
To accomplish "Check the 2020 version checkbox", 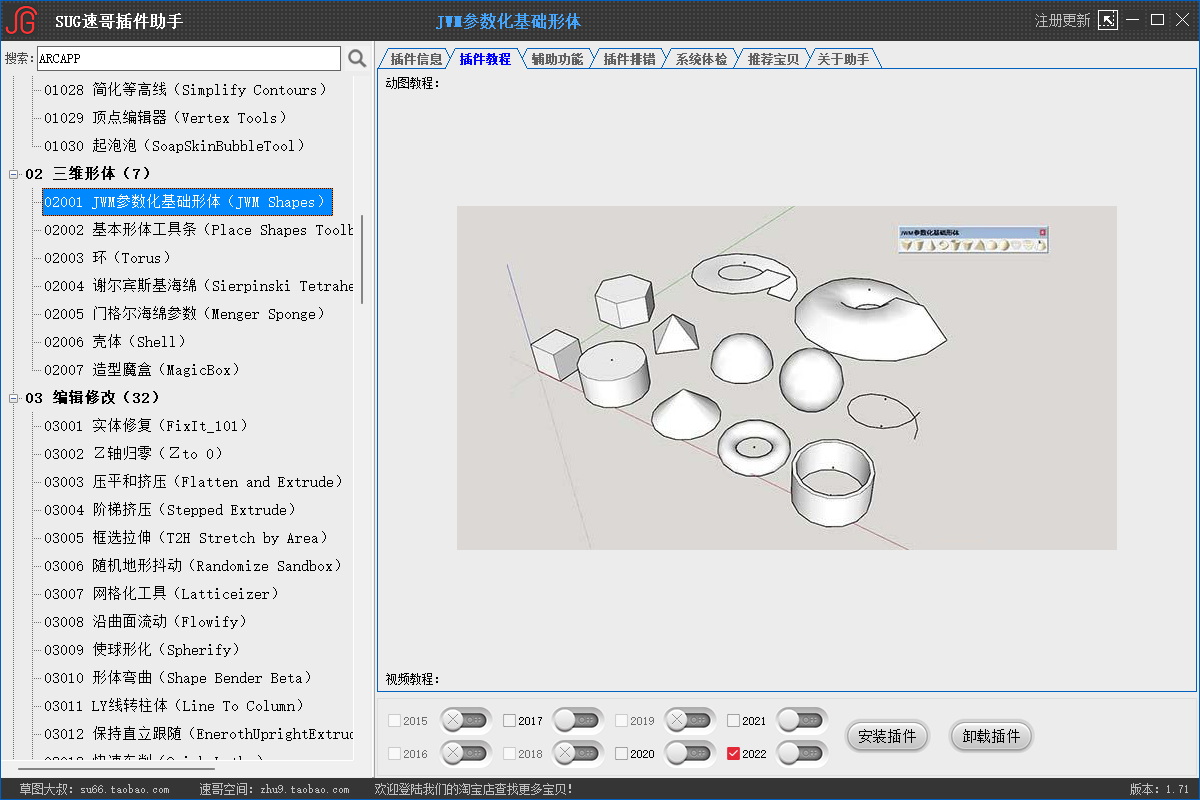I will point(621,754).
